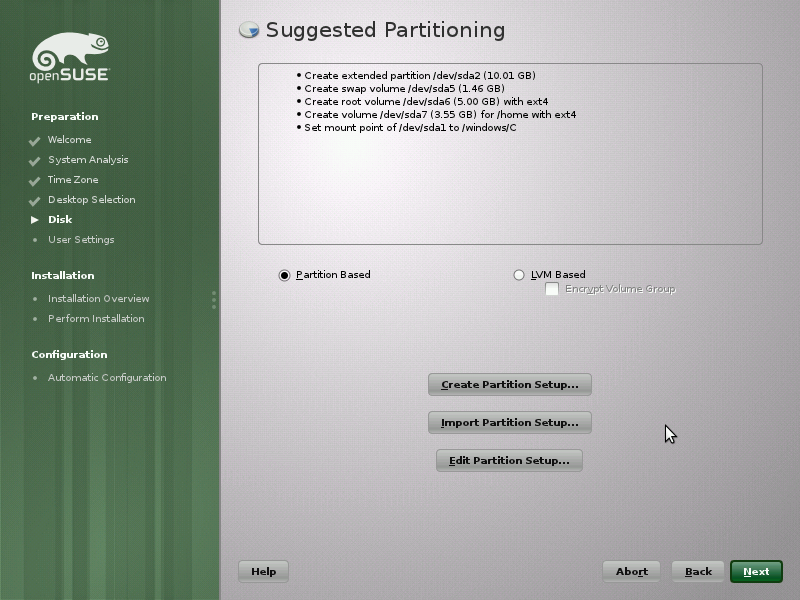The image size is (800, 600).
Task: Open the Help panel
Action: coord(263,571)
